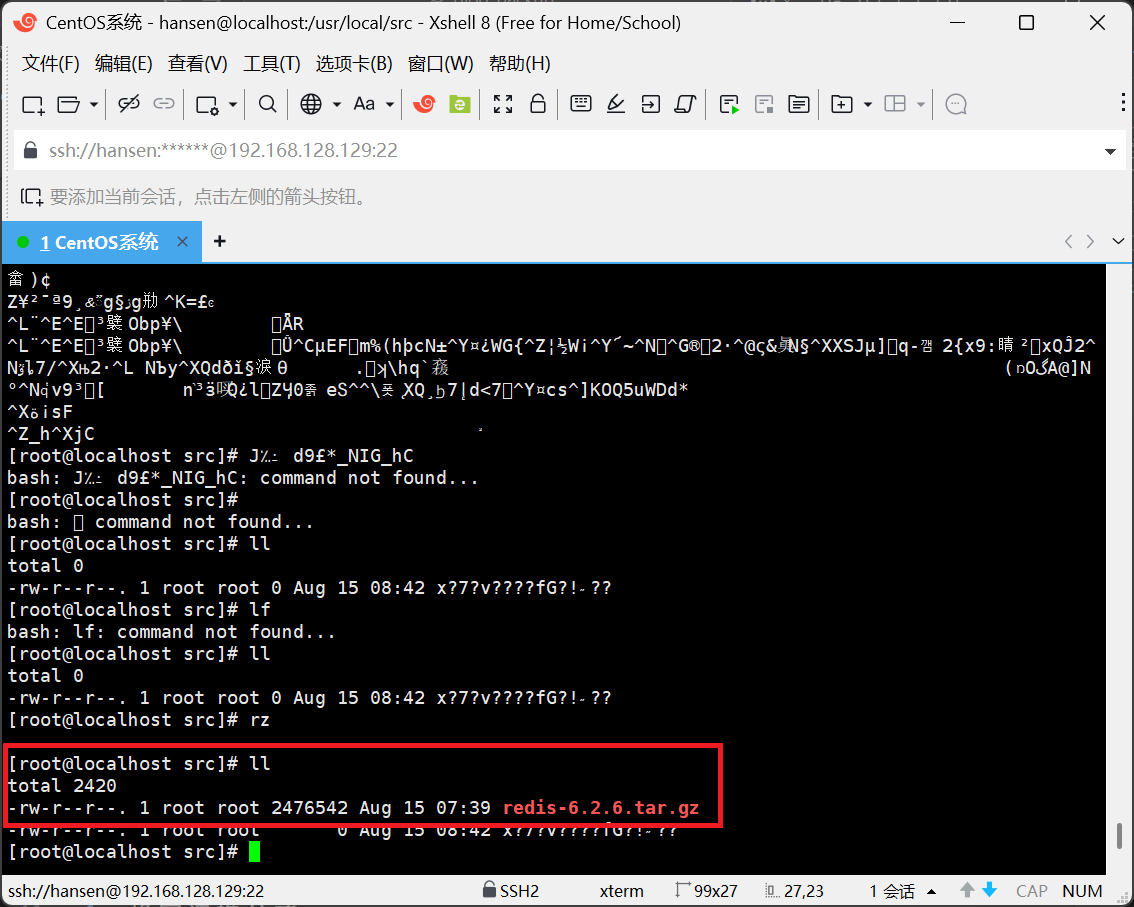Click the disconnect session icon

pos(129,104)
